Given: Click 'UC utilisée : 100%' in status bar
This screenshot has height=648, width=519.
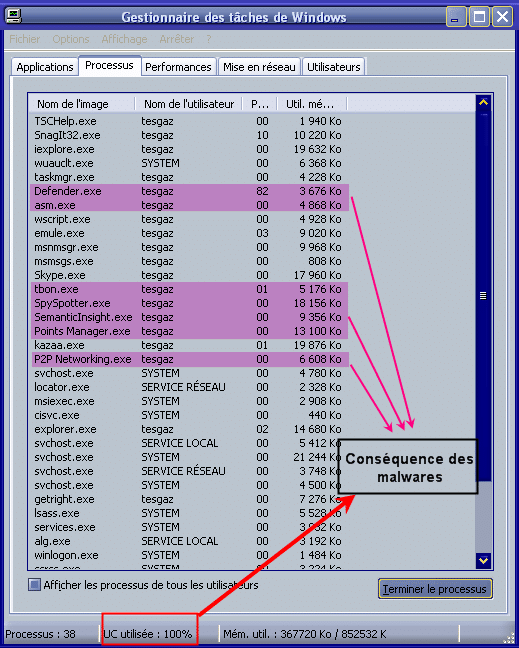Looking at the screenshot, I should coord(148,634).
